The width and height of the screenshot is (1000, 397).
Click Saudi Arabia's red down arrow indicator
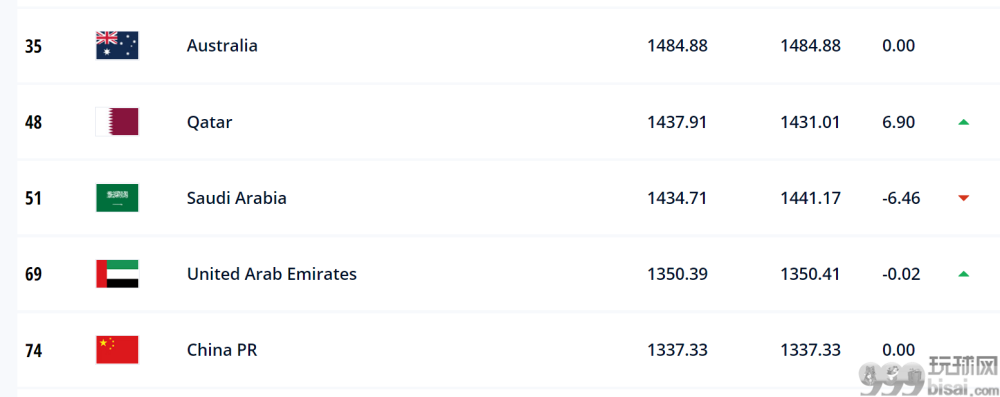[x=963, y=198]
